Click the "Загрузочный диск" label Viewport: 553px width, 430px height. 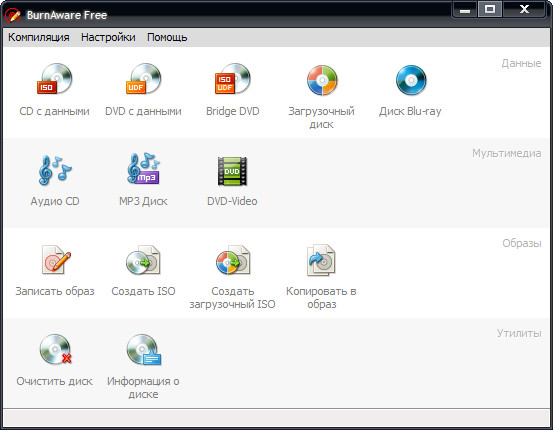pos(321,117)
